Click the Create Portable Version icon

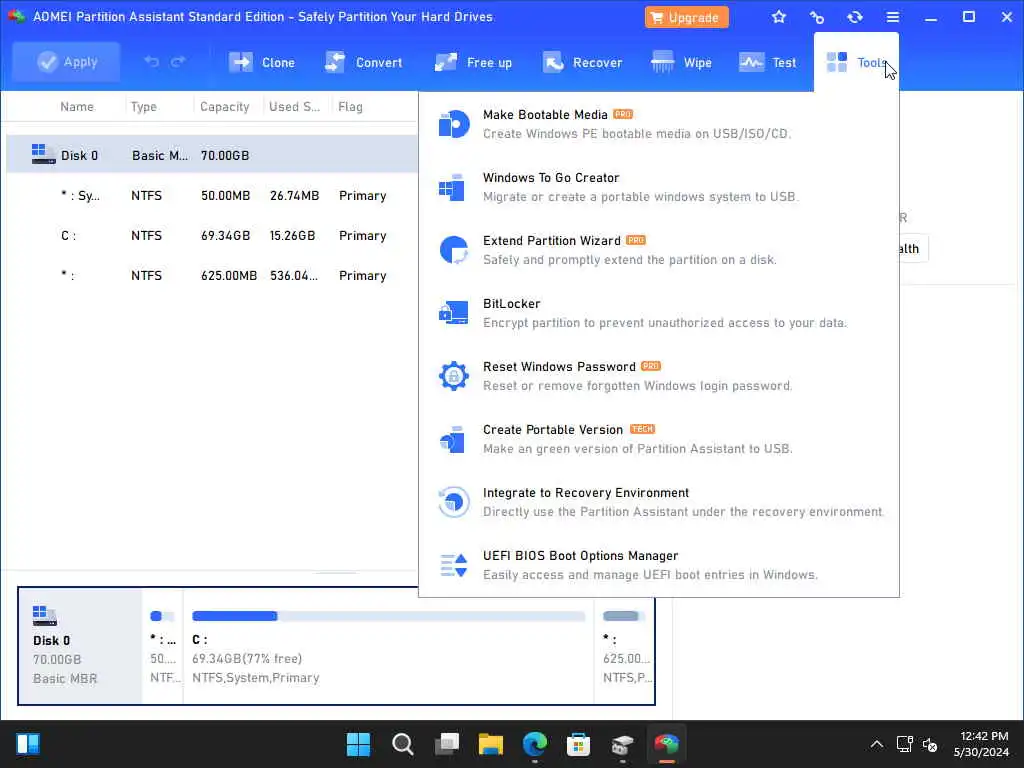click(x=452, y=440)
